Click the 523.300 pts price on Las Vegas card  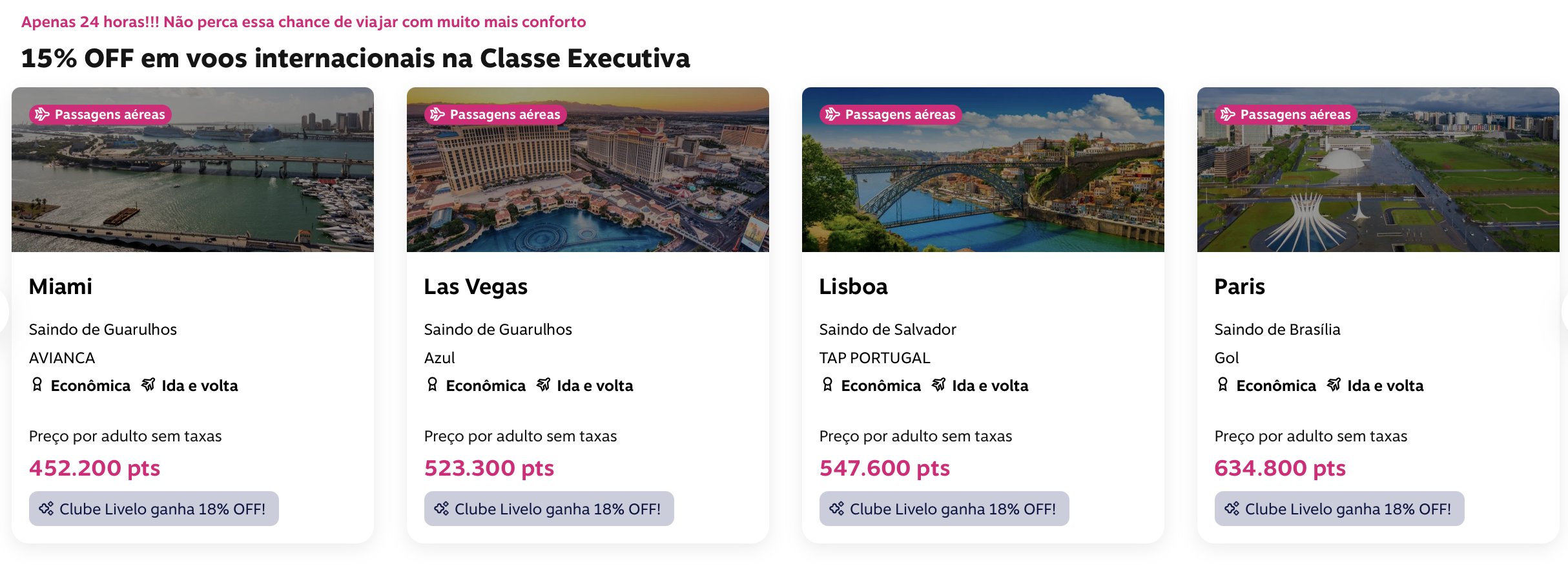(489, 468)
